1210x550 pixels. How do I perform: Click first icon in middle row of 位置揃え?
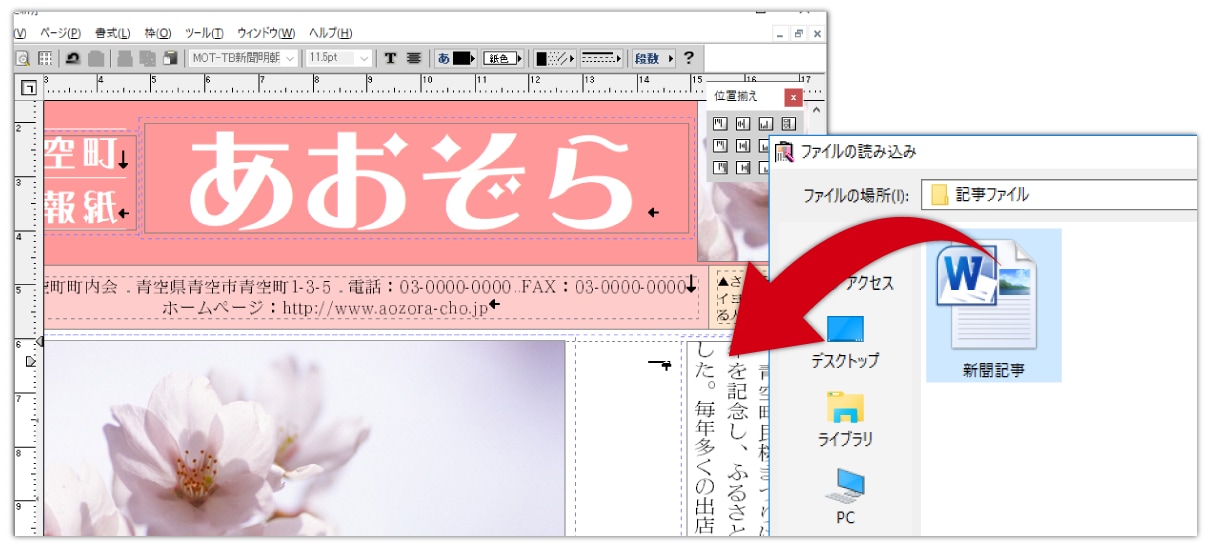[x=720, y=146]
